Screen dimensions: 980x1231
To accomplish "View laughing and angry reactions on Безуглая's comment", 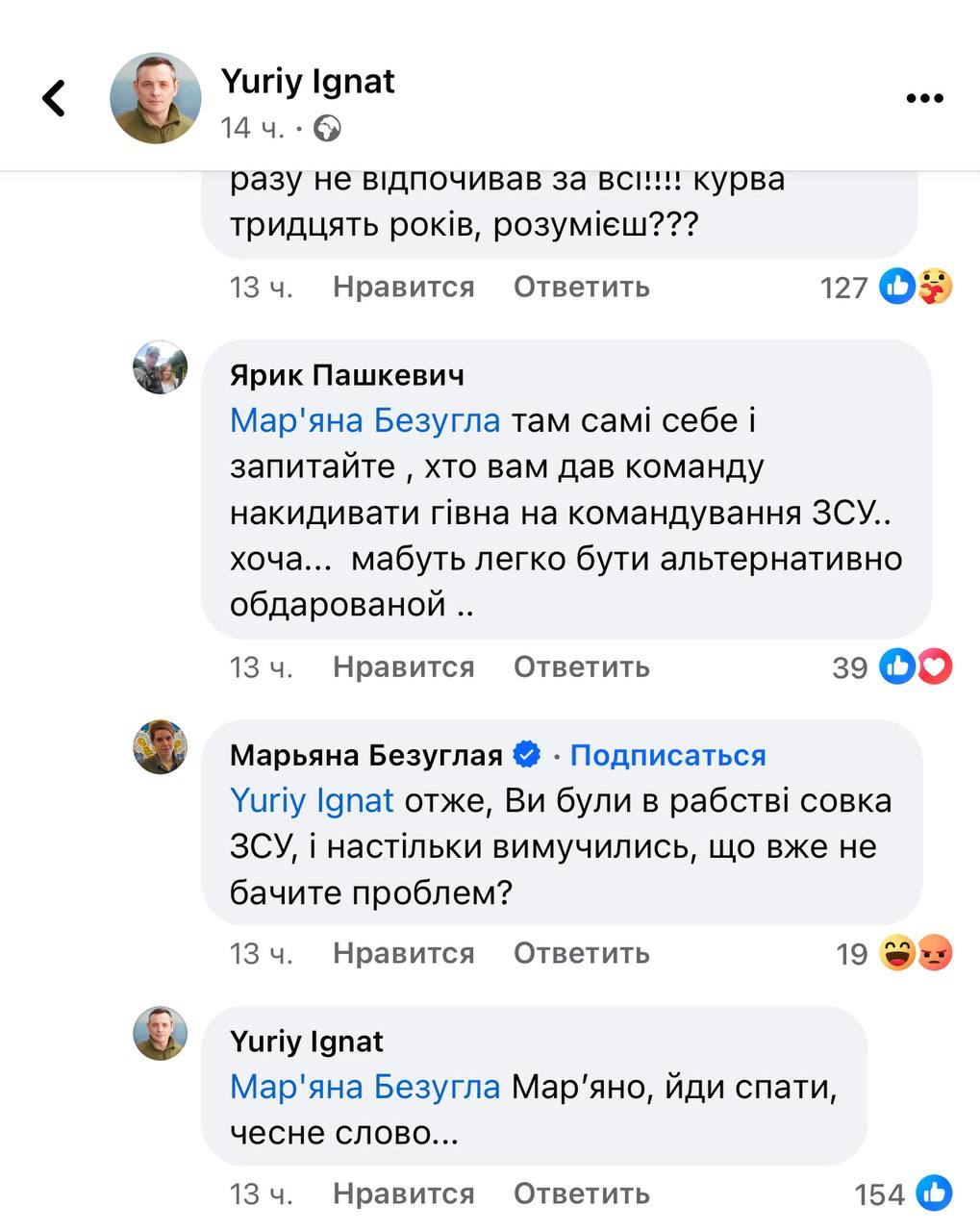I will click(914, 953).
